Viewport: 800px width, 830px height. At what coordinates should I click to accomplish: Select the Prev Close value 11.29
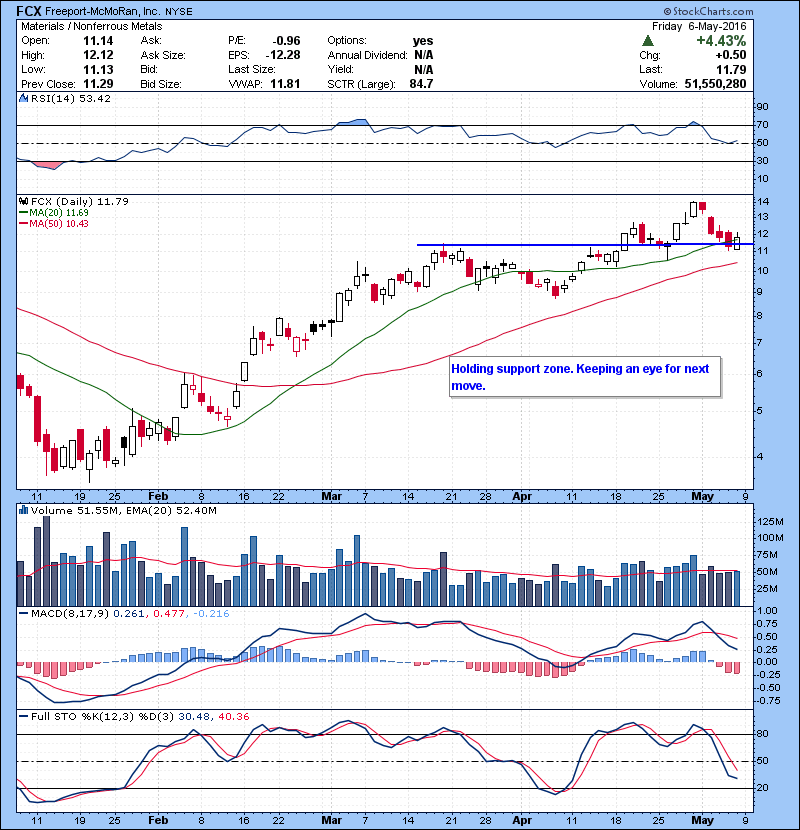98,84
